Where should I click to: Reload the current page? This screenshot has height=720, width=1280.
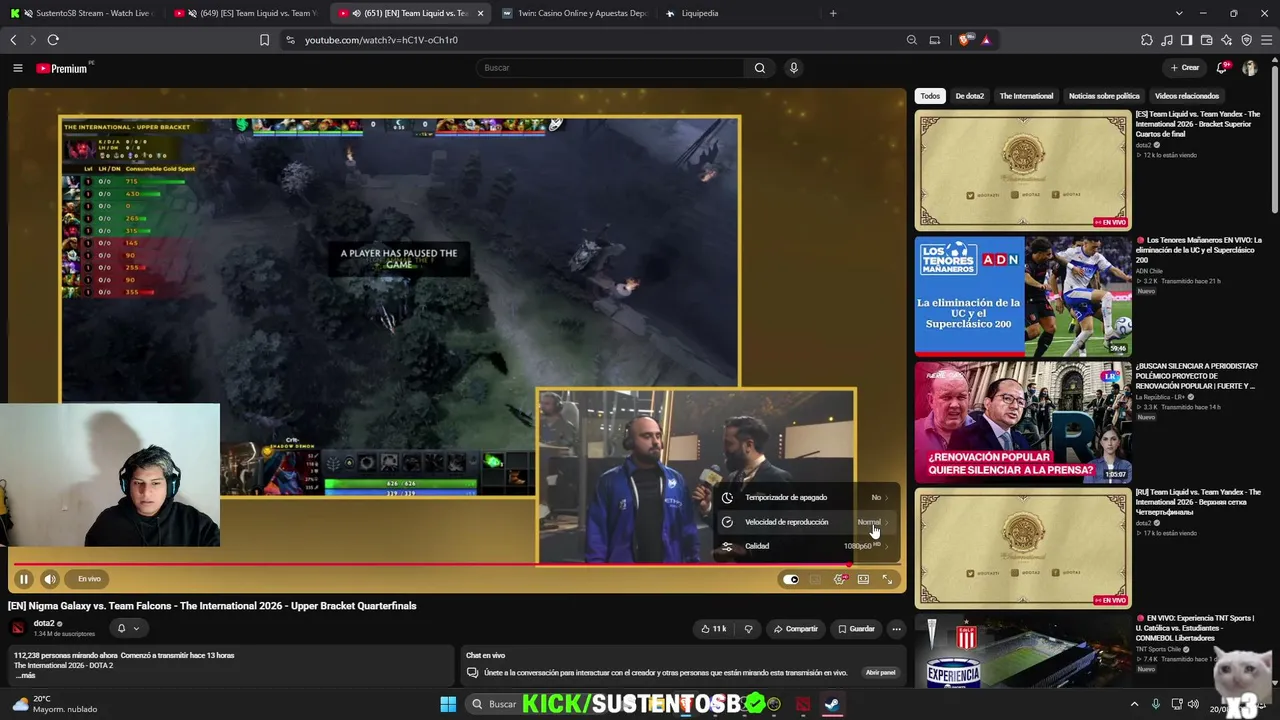pyautogui.click(x=53, y=40)
